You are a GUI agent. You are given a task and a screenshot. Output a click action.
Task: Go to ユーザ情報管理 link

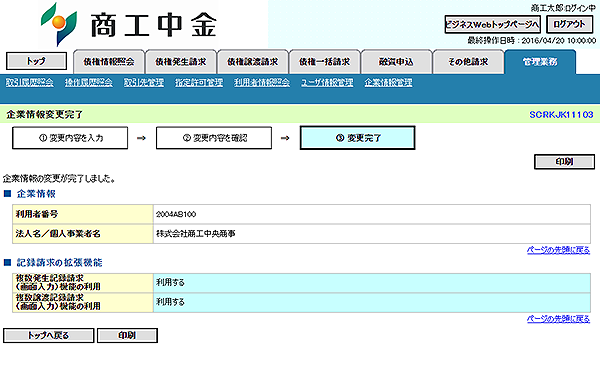[x=327, y=83]
